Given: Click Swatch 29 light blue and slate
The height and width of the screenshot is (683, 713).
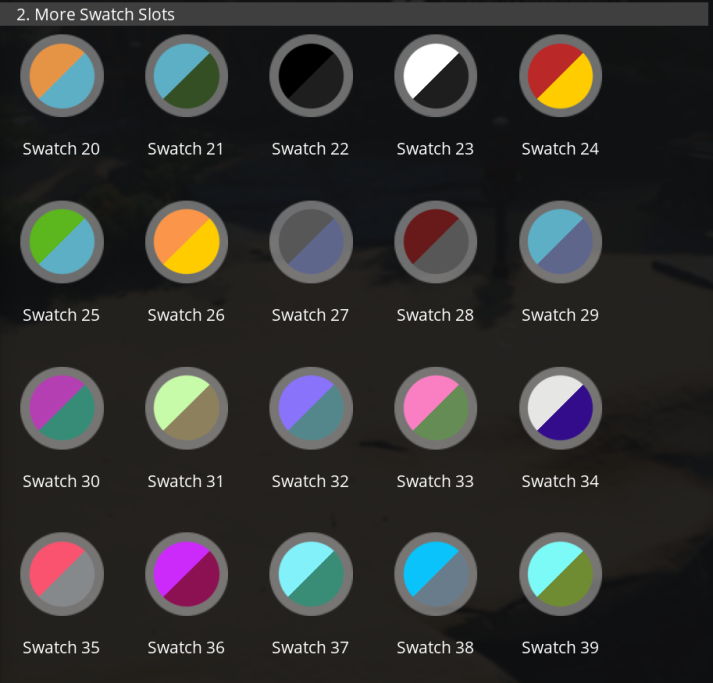Looking at the screenshot, I should [x=560, y=242].
